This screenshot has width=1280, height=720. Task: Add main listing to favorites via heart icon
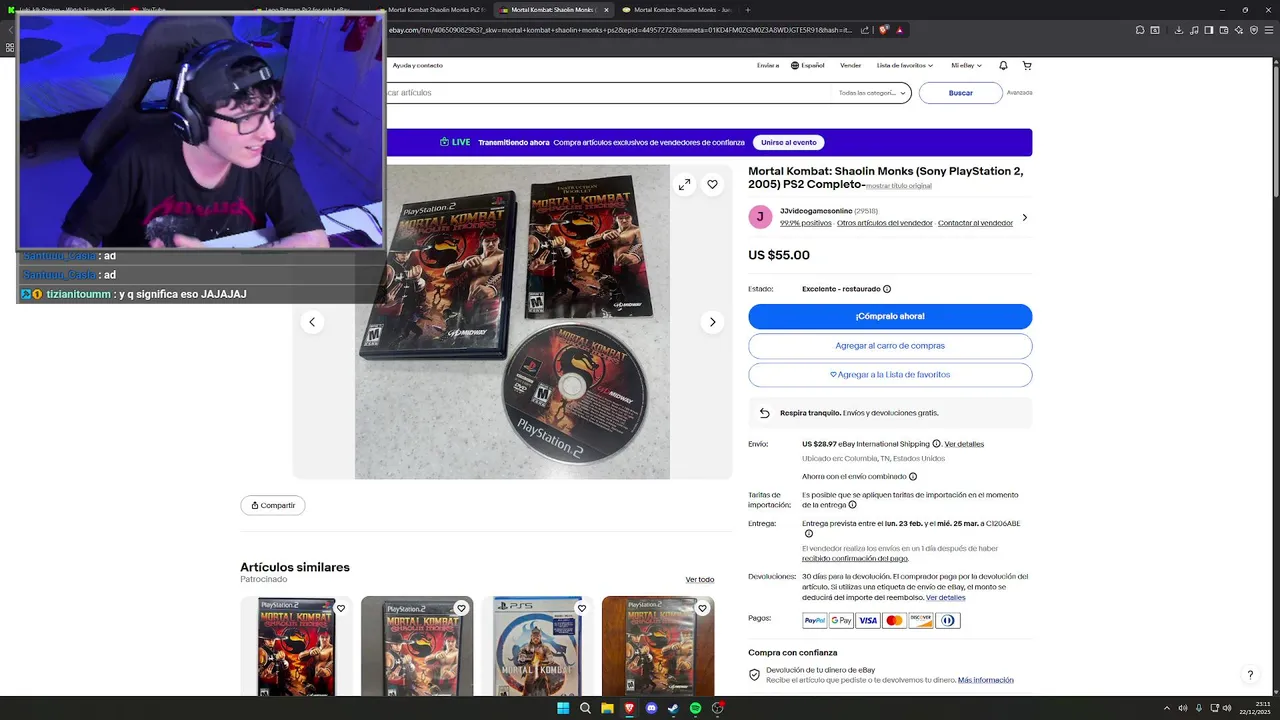712,184
